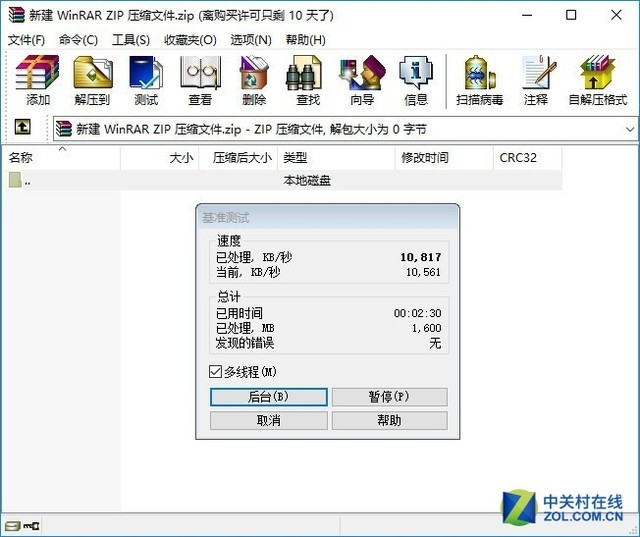Sort by CRC32 column header

click(528, 158)
